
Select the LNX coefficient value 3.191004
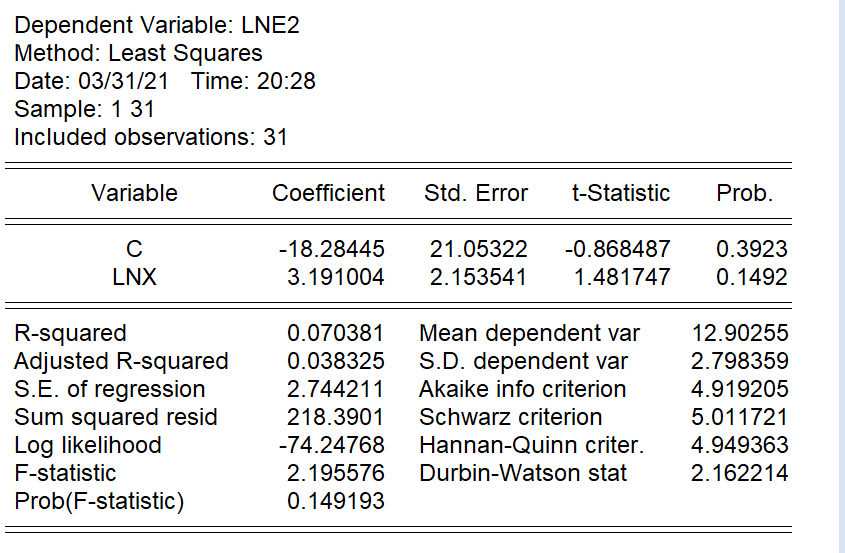335,277
